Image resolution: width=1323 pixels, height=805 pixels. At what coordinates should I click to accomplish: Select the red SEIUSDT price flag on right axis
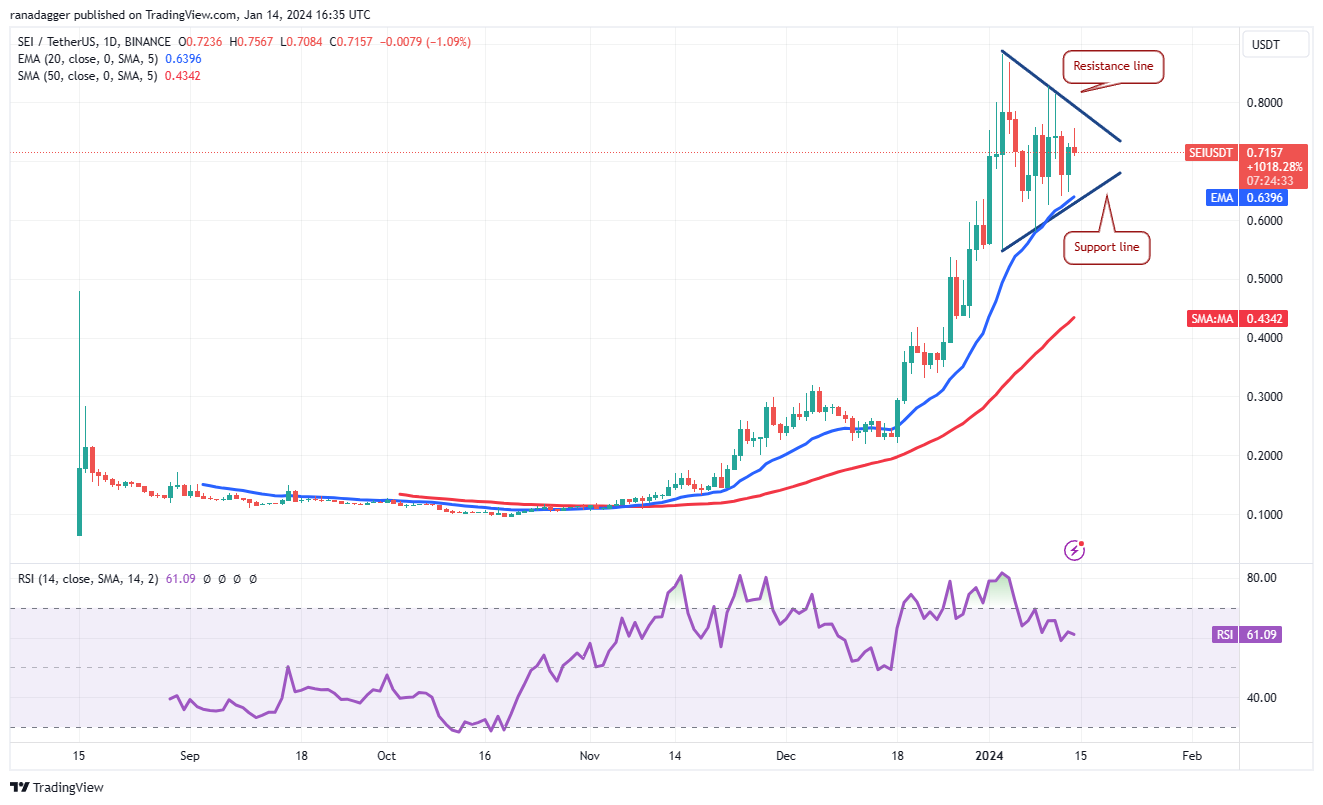(x=1211, y=153)
